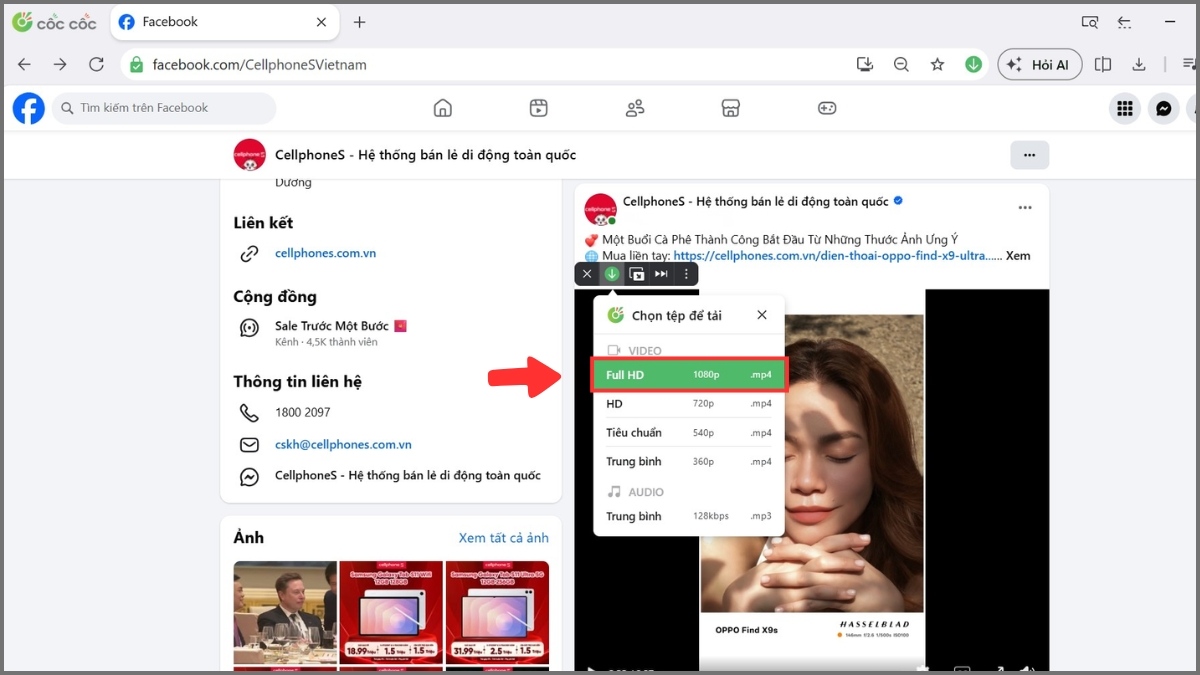Open the media playlist control icon
Image resolution: width=1200 pixels, height=675 pixels.
point(1189,64)
